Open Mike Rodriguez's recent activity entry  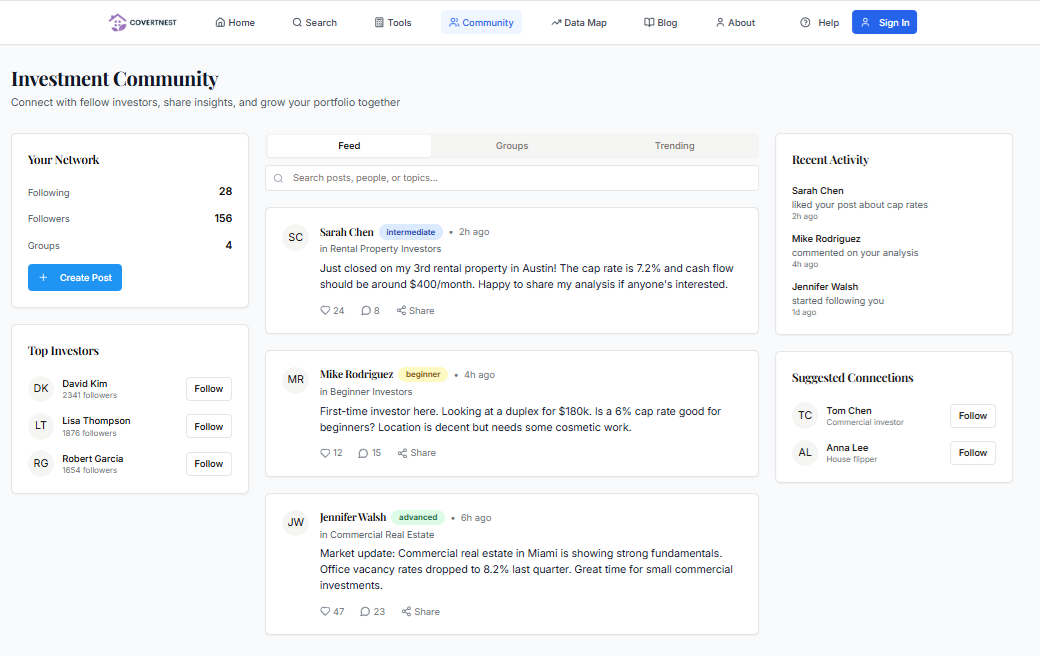[x=855, y=251]
